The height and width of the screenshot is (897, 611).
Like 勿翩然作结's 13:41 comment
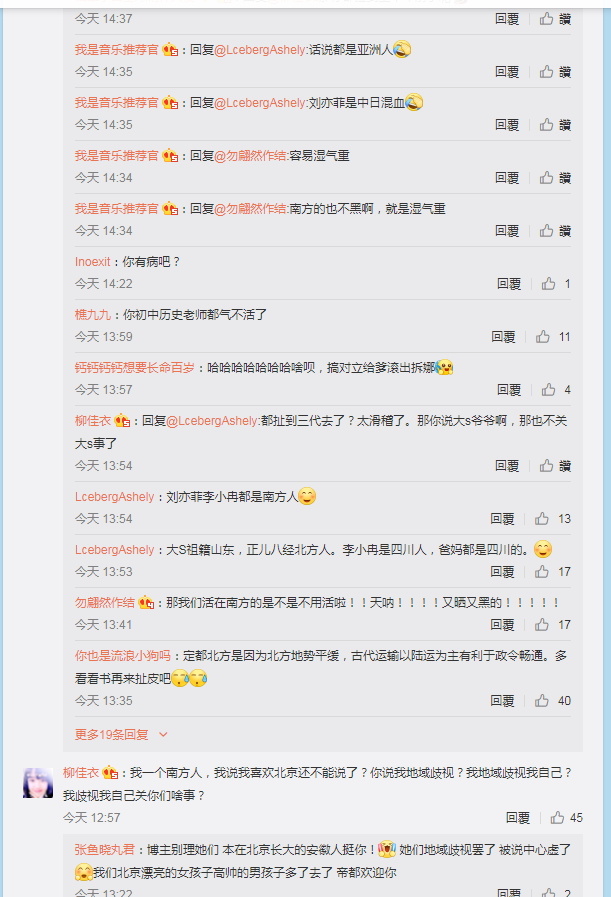pyautogui.click(x=542, y=625)
